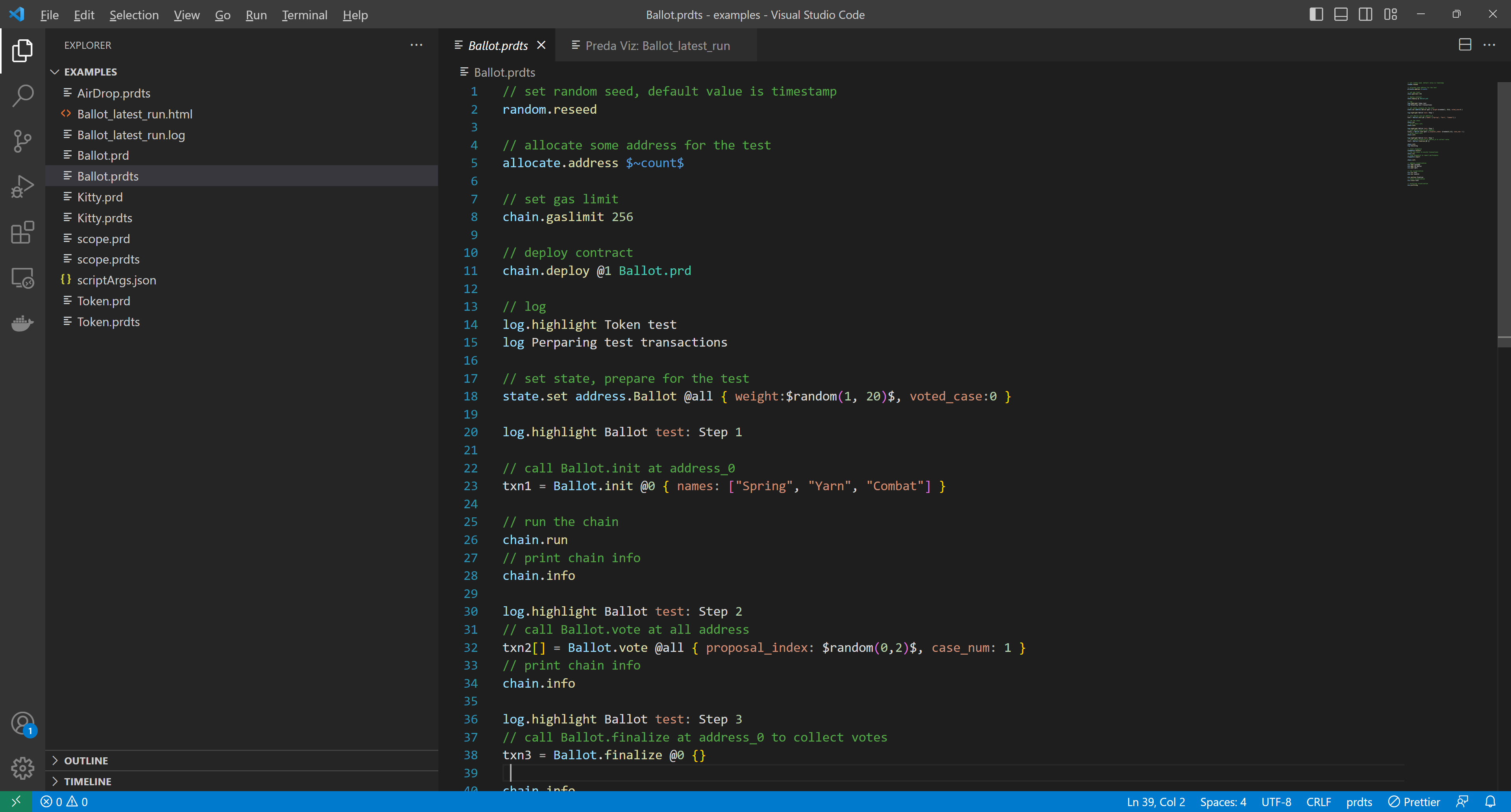Screen dimensions: 1511x812
Task: Click the remote window status bar icon
Action: (16, 801)
